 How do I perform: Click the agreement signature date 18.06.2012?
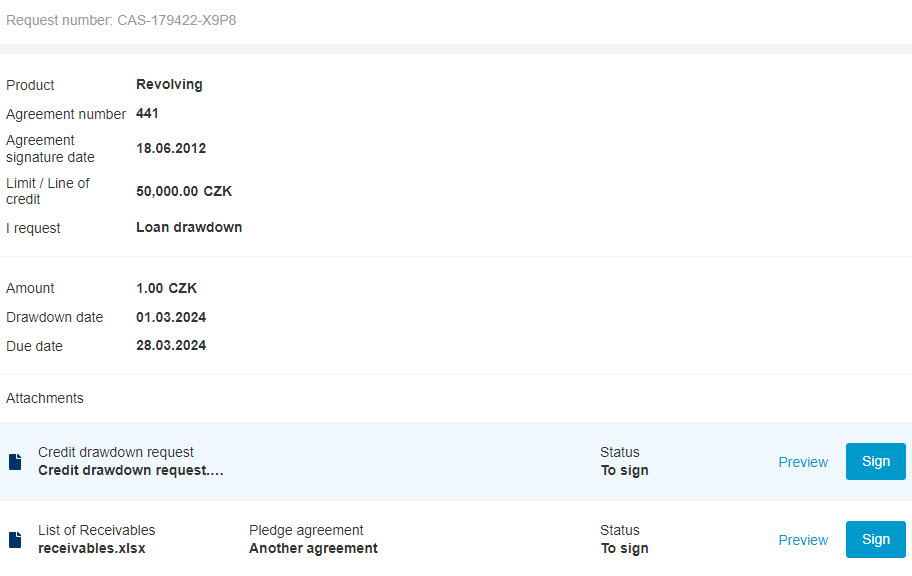[171, 148]
